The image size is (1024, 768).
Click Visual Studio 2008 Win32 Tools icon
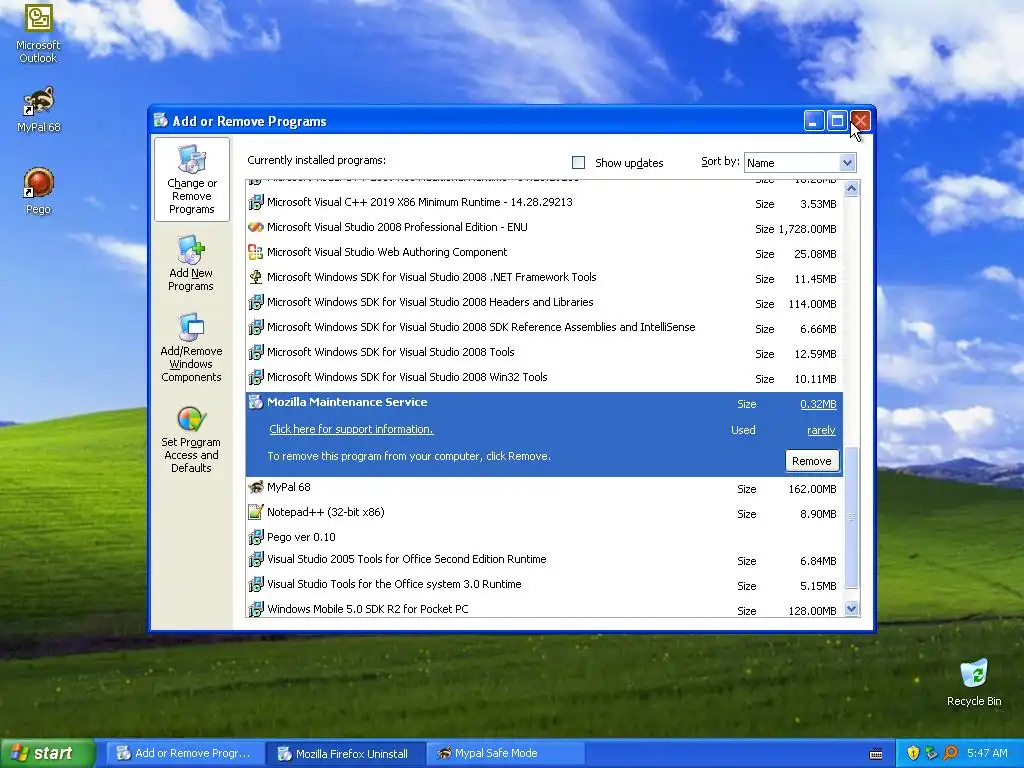coord(256,377)
